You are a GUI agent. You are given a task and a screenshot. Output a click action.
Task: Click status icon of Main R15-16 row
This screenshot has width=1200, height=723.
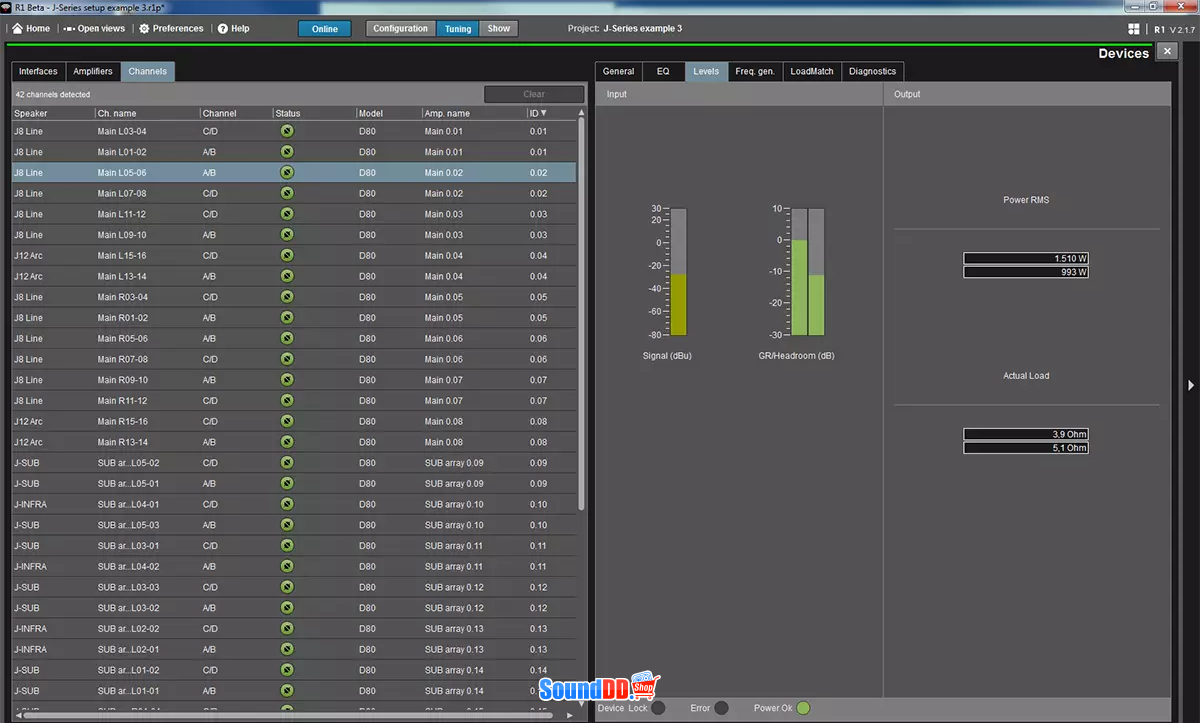[287, 421]
